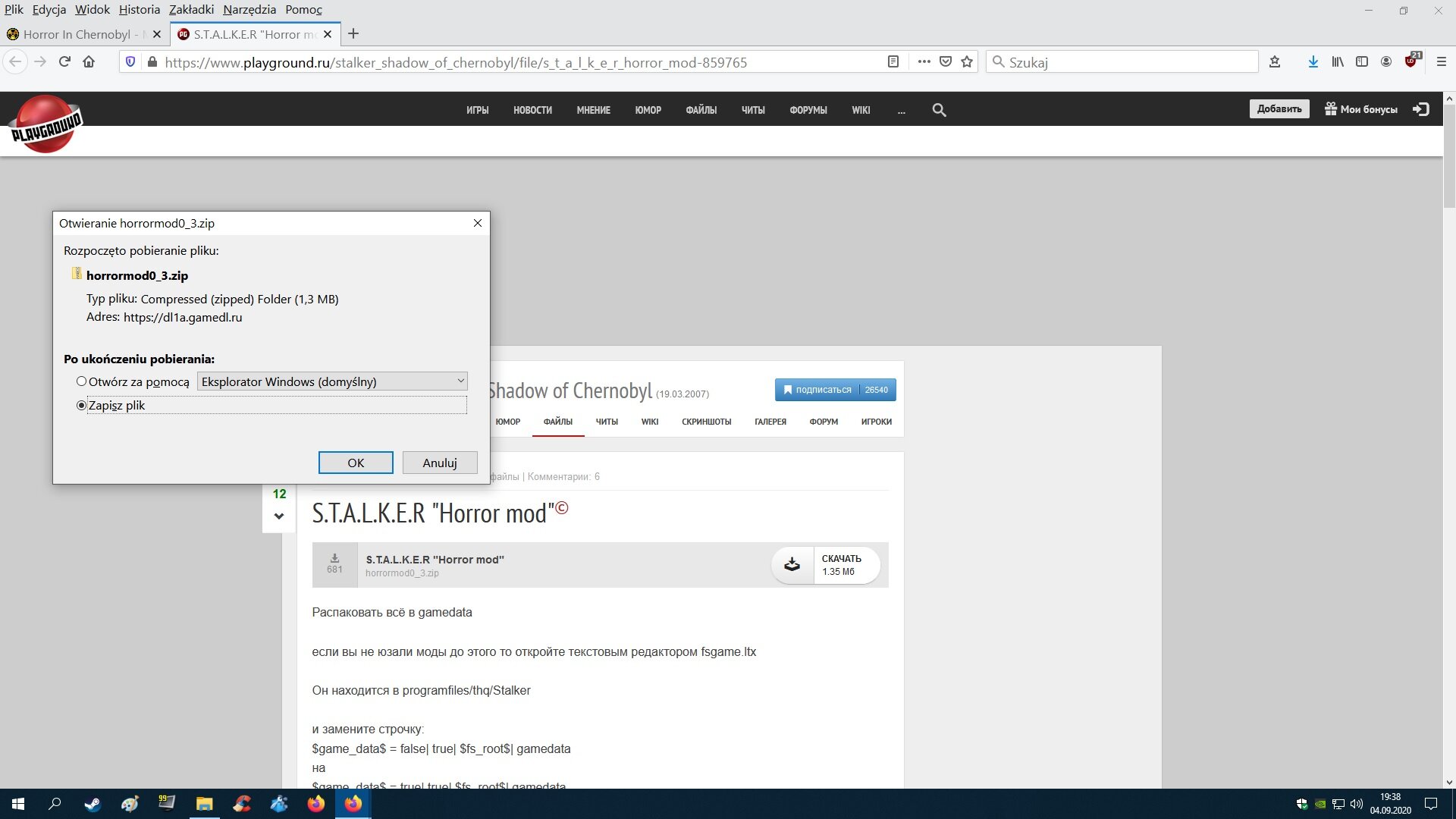The height and width of the screenshot is (819, 1456).
Task: Open page actions three-dots menu in address bar
Action: 924,62
